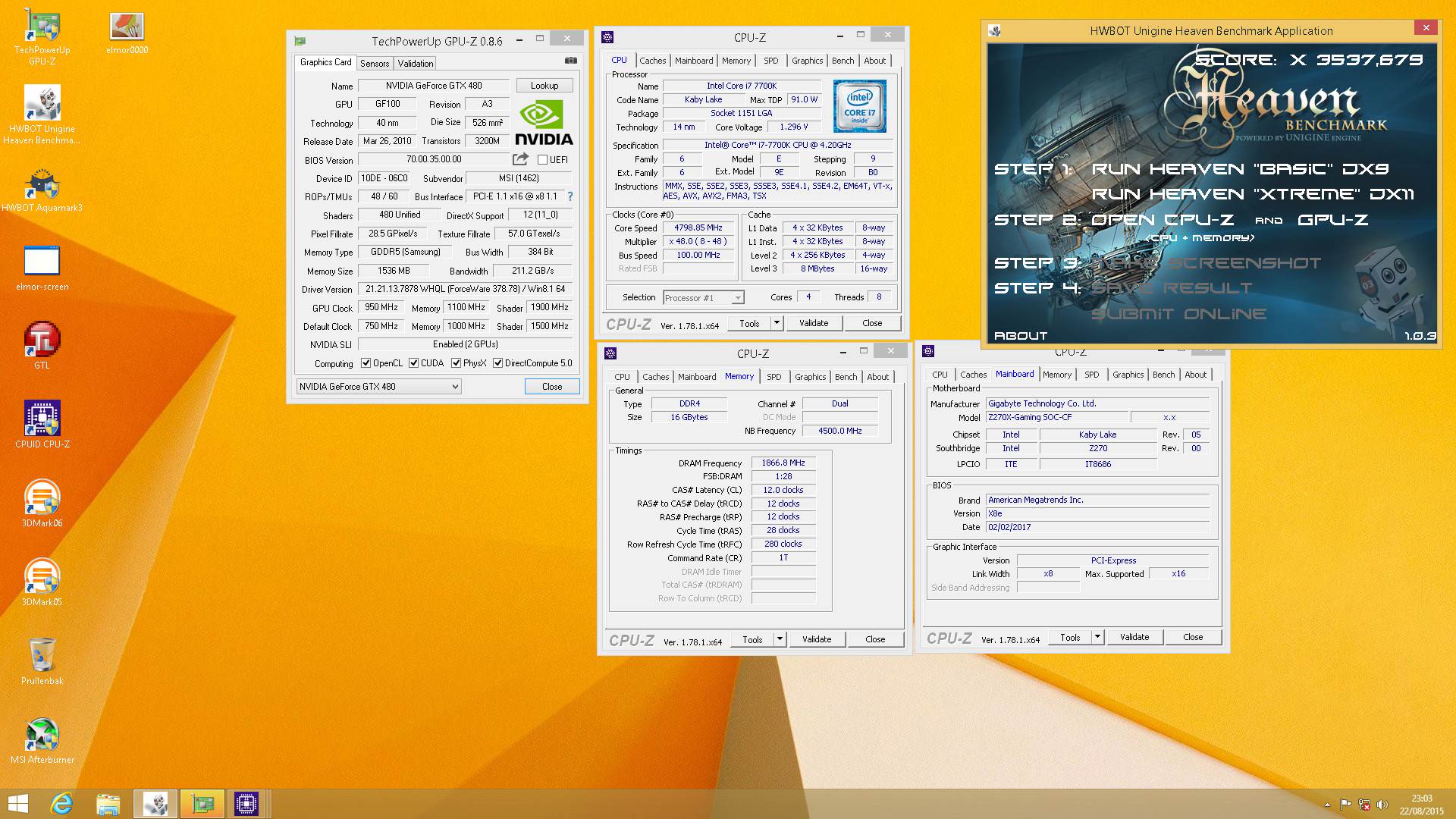The height and width of the screenshot is (819, 1456).
Task: Click the CPU-Z Core Speed value field
Action: [698, 227]
